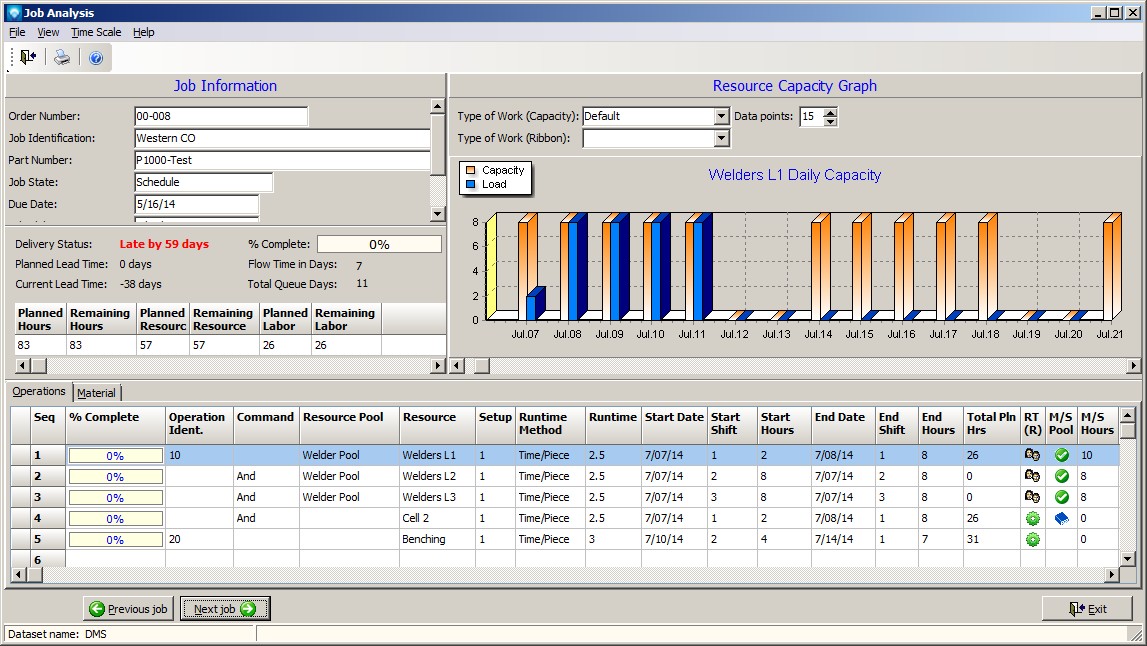Expand Type of Work (Capacity) dropdown
The height and width of the screenshot is (646, 1147).
721,116
